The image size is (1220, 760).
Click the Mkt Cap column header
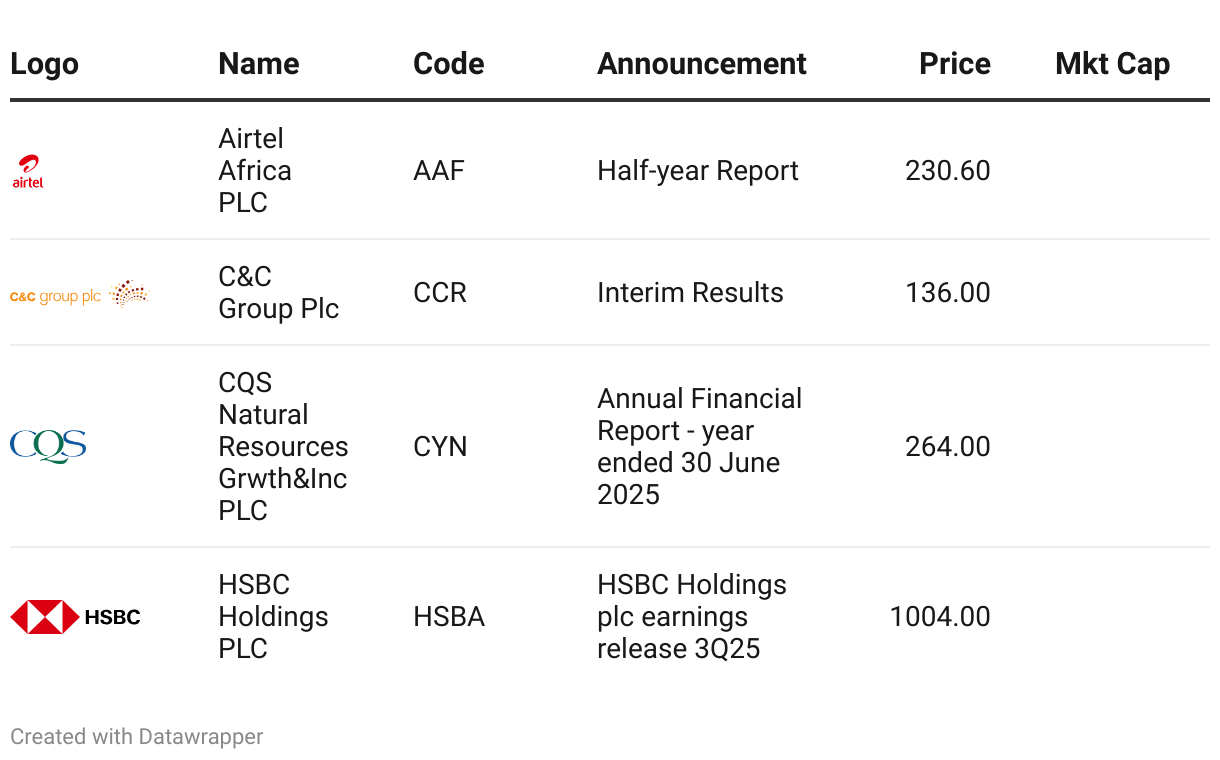[x=1112, y=64]
